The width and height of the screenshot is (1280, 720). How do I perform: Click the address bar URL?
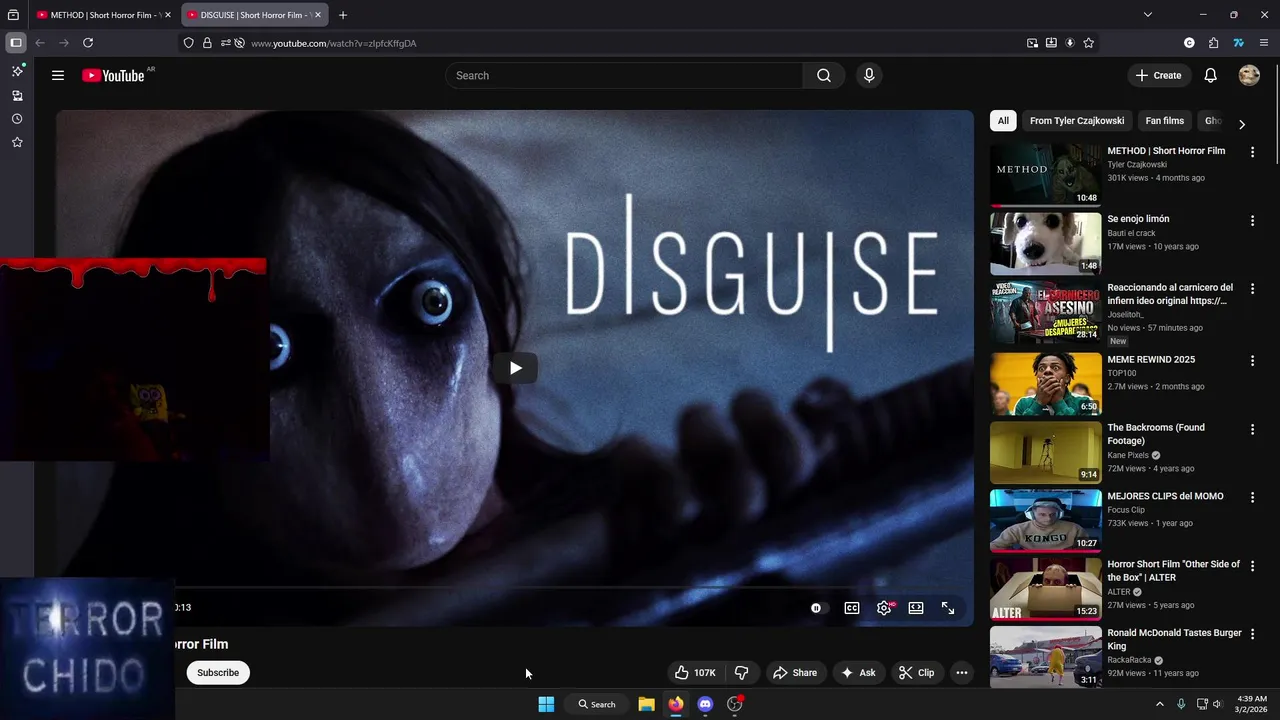(x=333, y=43)
